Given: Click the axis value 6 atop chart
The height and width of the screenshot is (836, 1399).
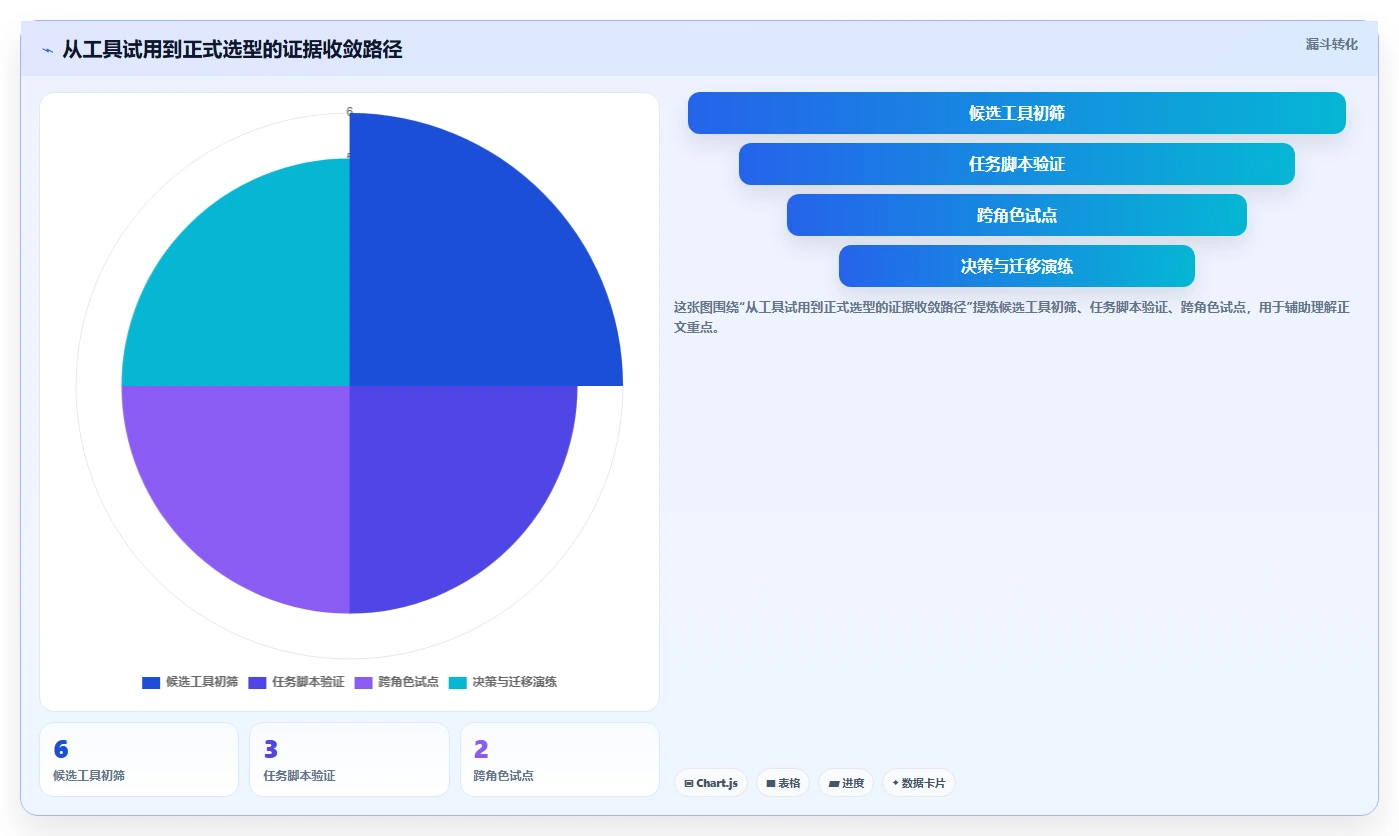Looking at the screenshot, I should pos(350,111).
